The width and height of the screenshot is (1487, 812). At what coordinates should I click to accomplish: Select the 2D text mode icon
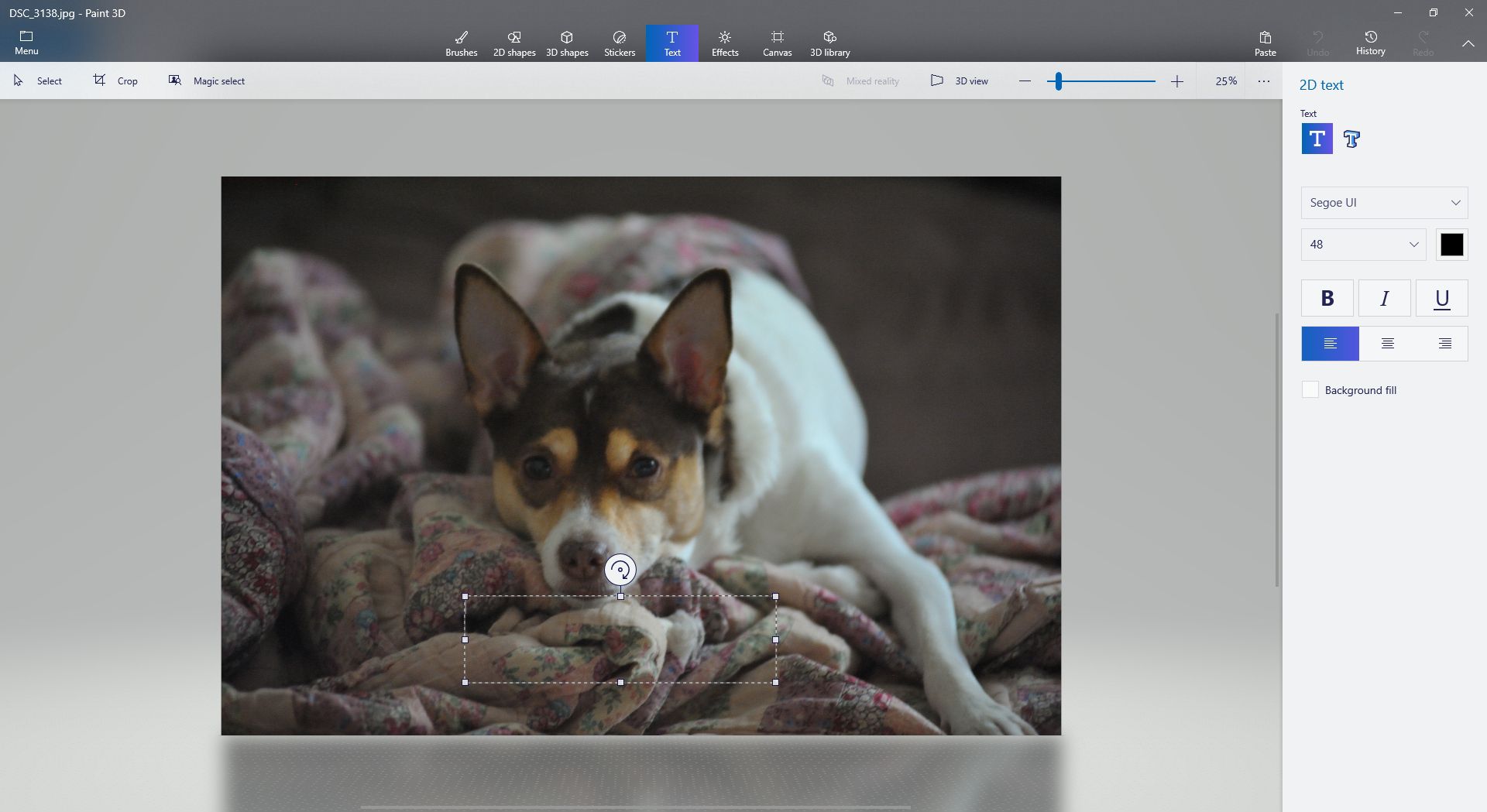(1317, 139)
